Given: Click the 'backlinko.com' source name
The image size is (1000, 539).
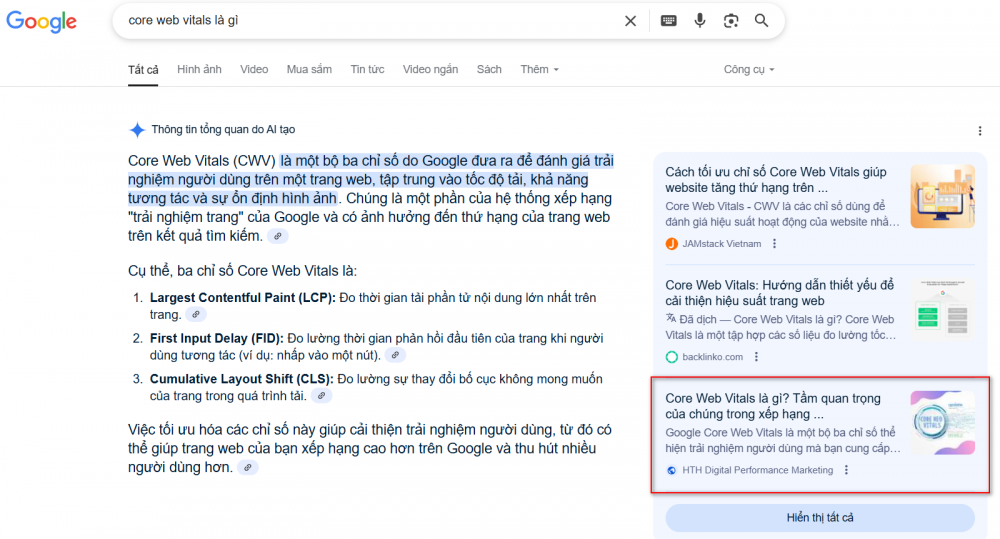Looking at the screenshot, I should [x=712, y=357].
